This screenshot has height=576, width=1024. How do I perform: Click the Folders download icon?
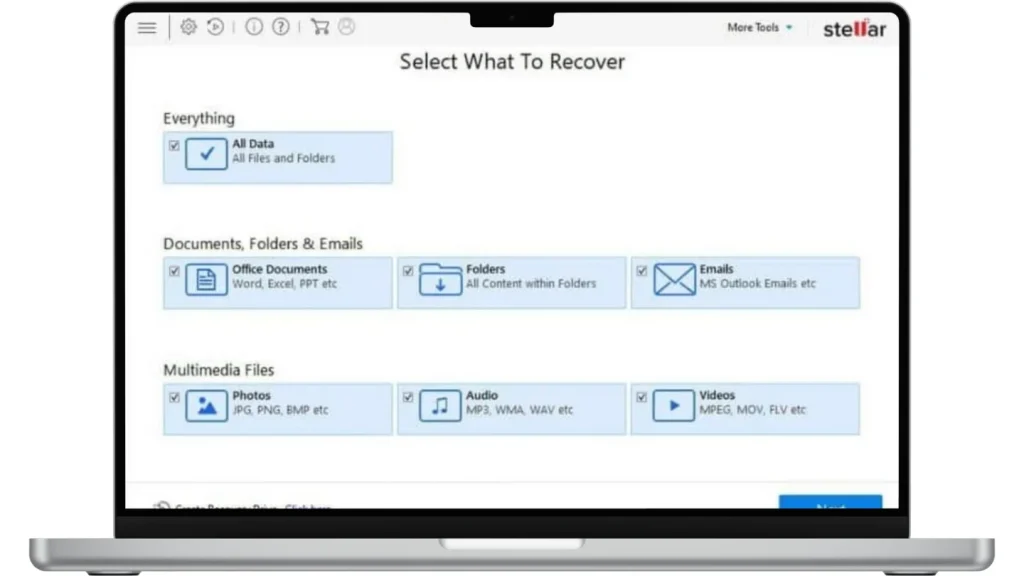440,280
